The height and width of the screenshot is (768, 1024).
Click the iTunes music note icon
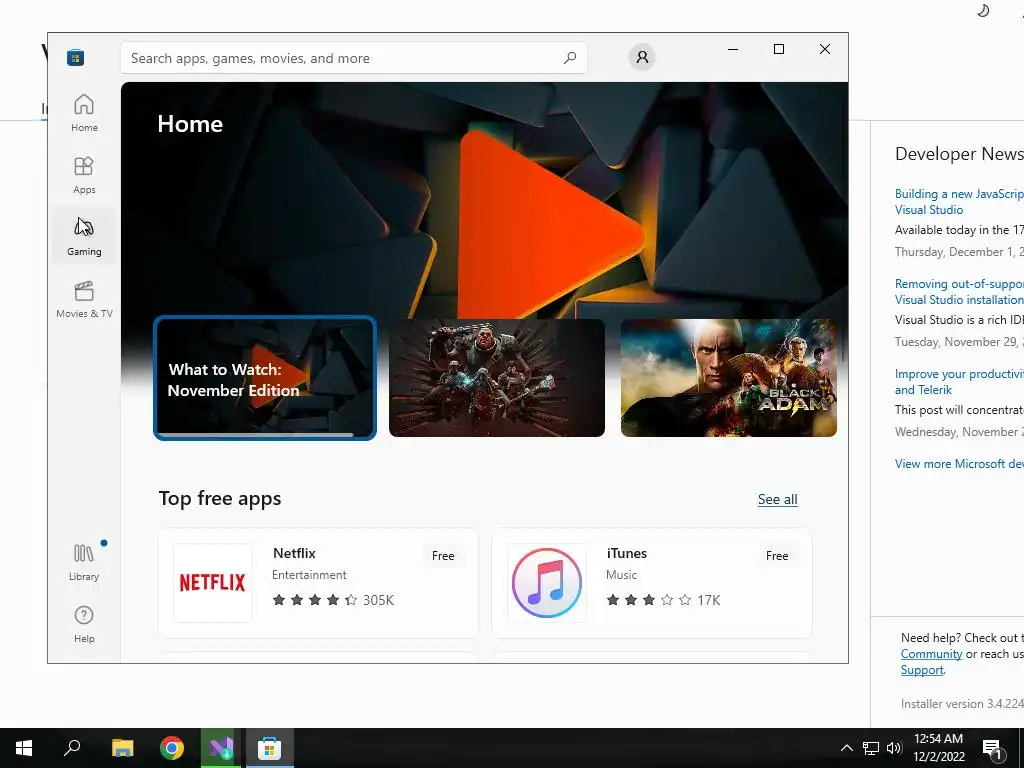coord(547,583)
